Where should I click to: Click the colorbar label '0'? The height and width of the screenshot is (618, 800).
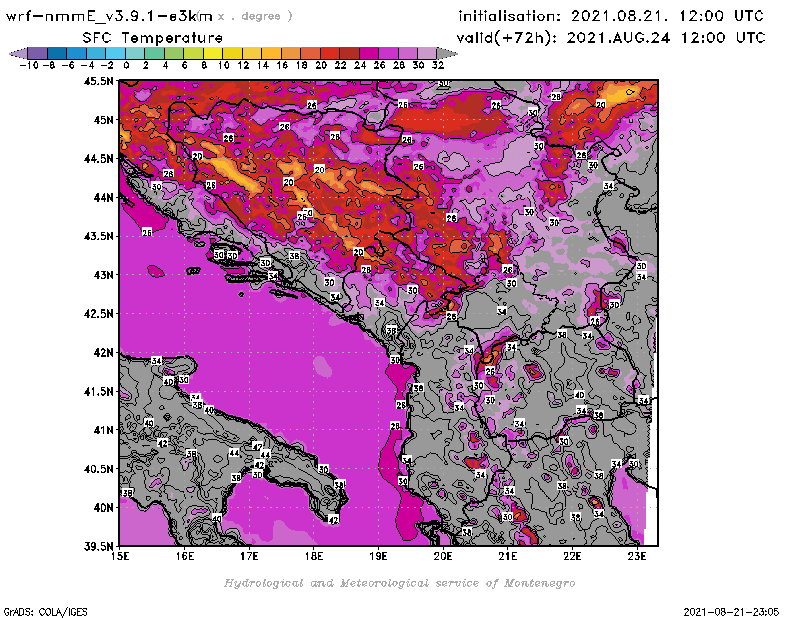pyautogui.click(x=126, y=66)
